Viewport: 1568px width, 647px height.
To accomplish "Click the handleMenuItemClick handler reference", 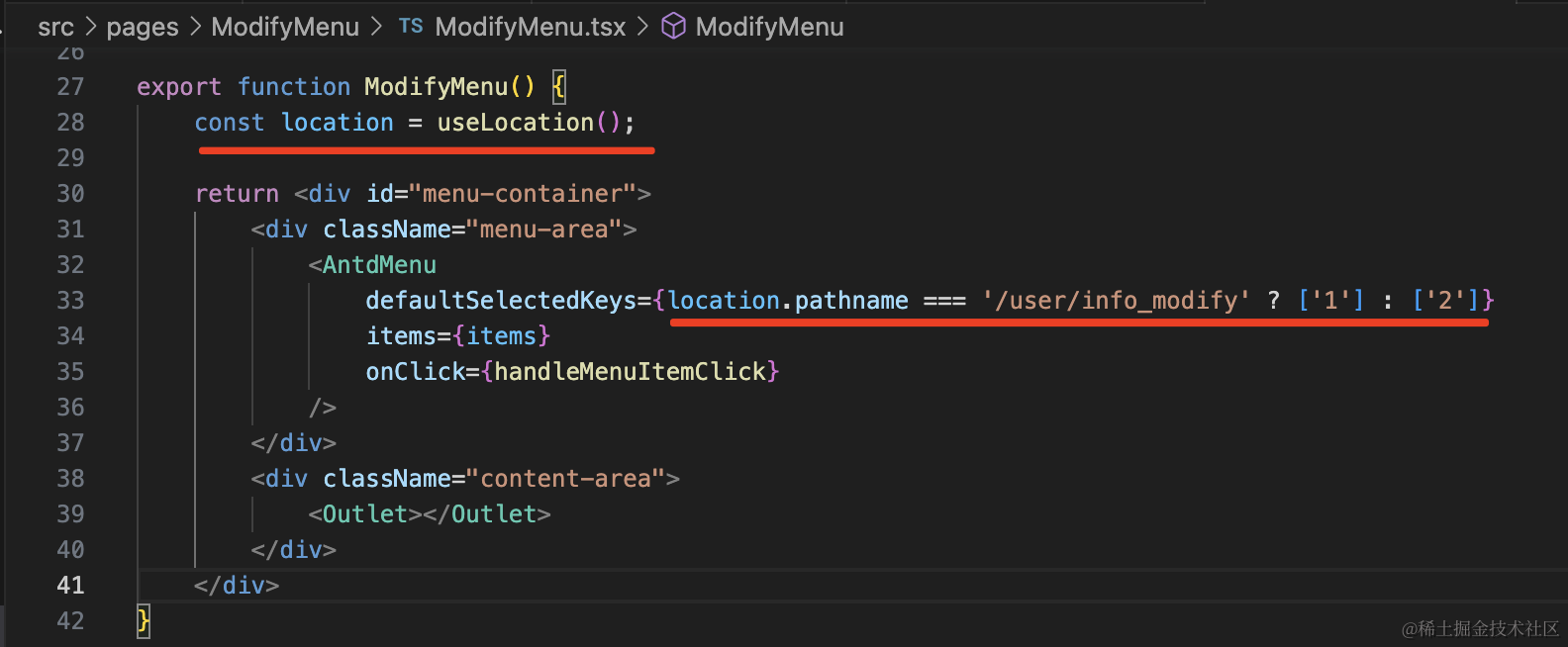I will point(630,372).
